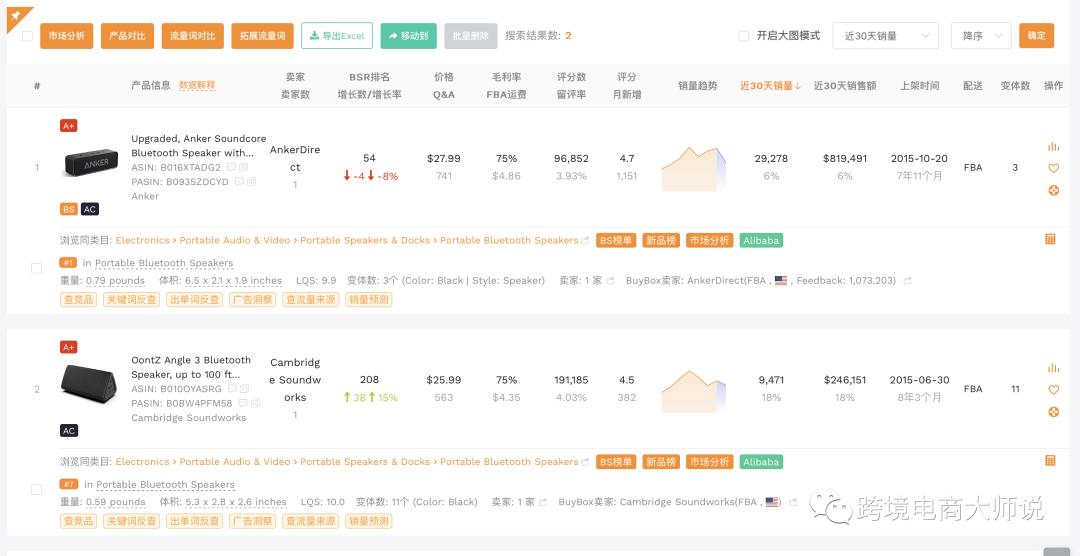This screenshot has width=1080, height=556.
Task: Click the A+ badge on Anker product
Action: [x=68, y=125]
